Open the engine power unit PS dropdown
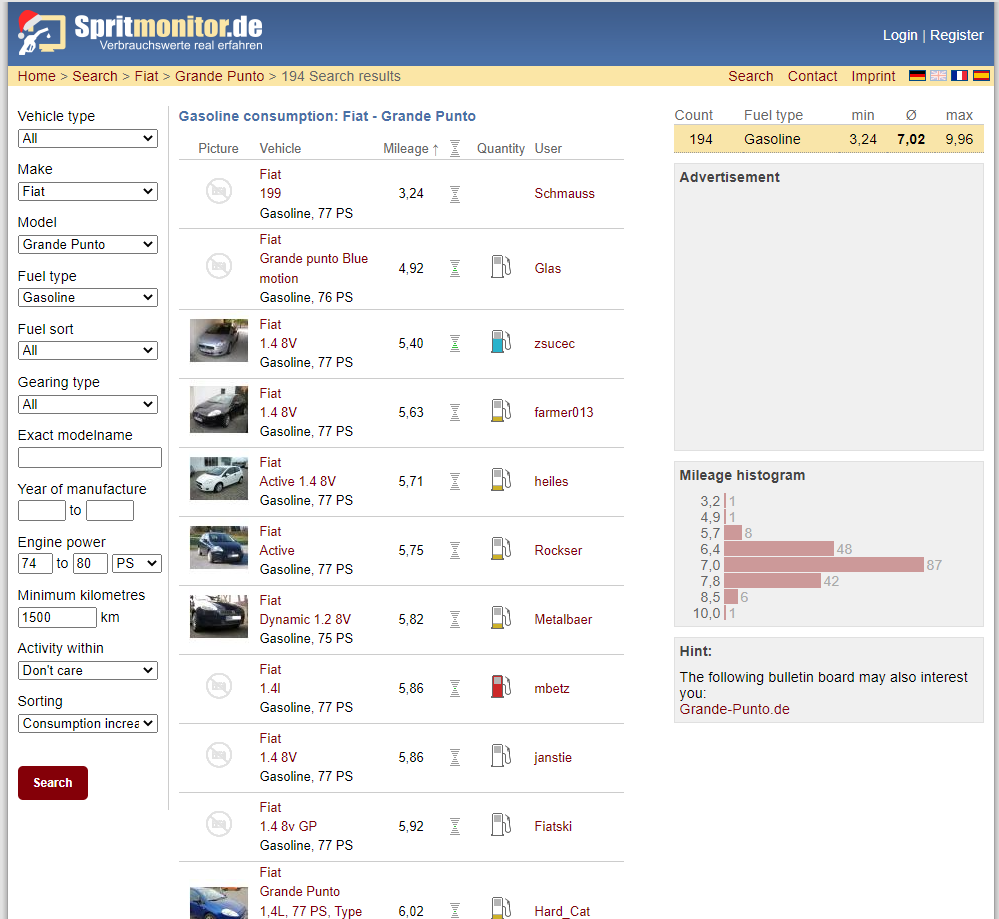The width and height of the screenshot is (999, 919). [137, 563]
